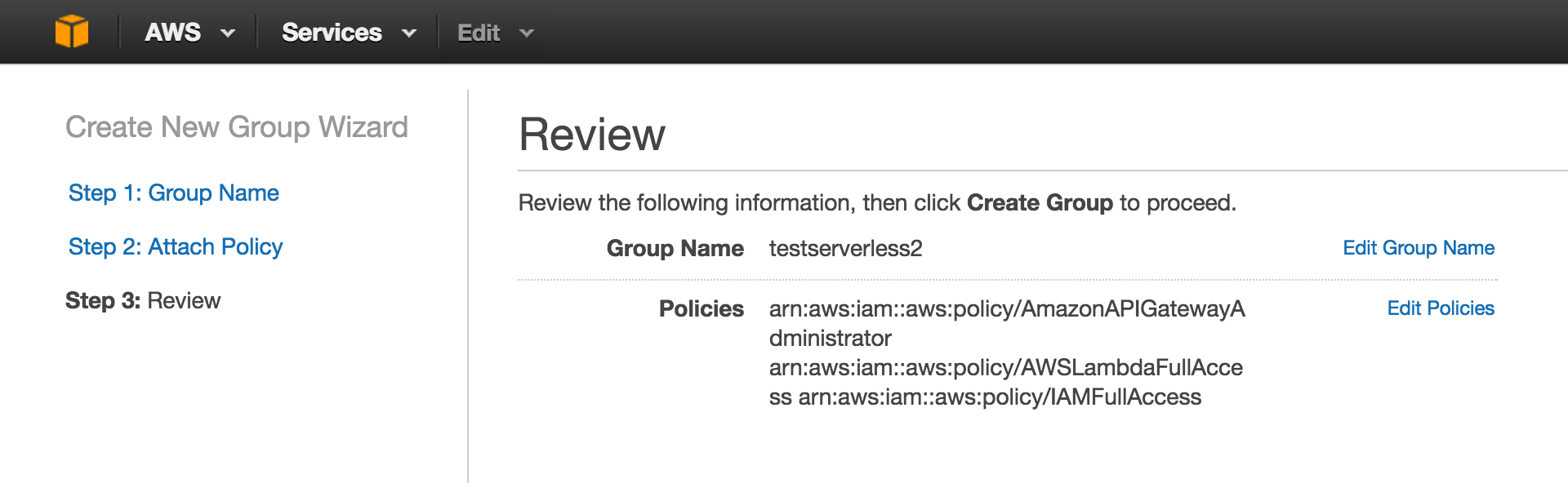Click the Edit Group Name link
The height and width of the screenshot is (483, 1568).
[1419, 248]
